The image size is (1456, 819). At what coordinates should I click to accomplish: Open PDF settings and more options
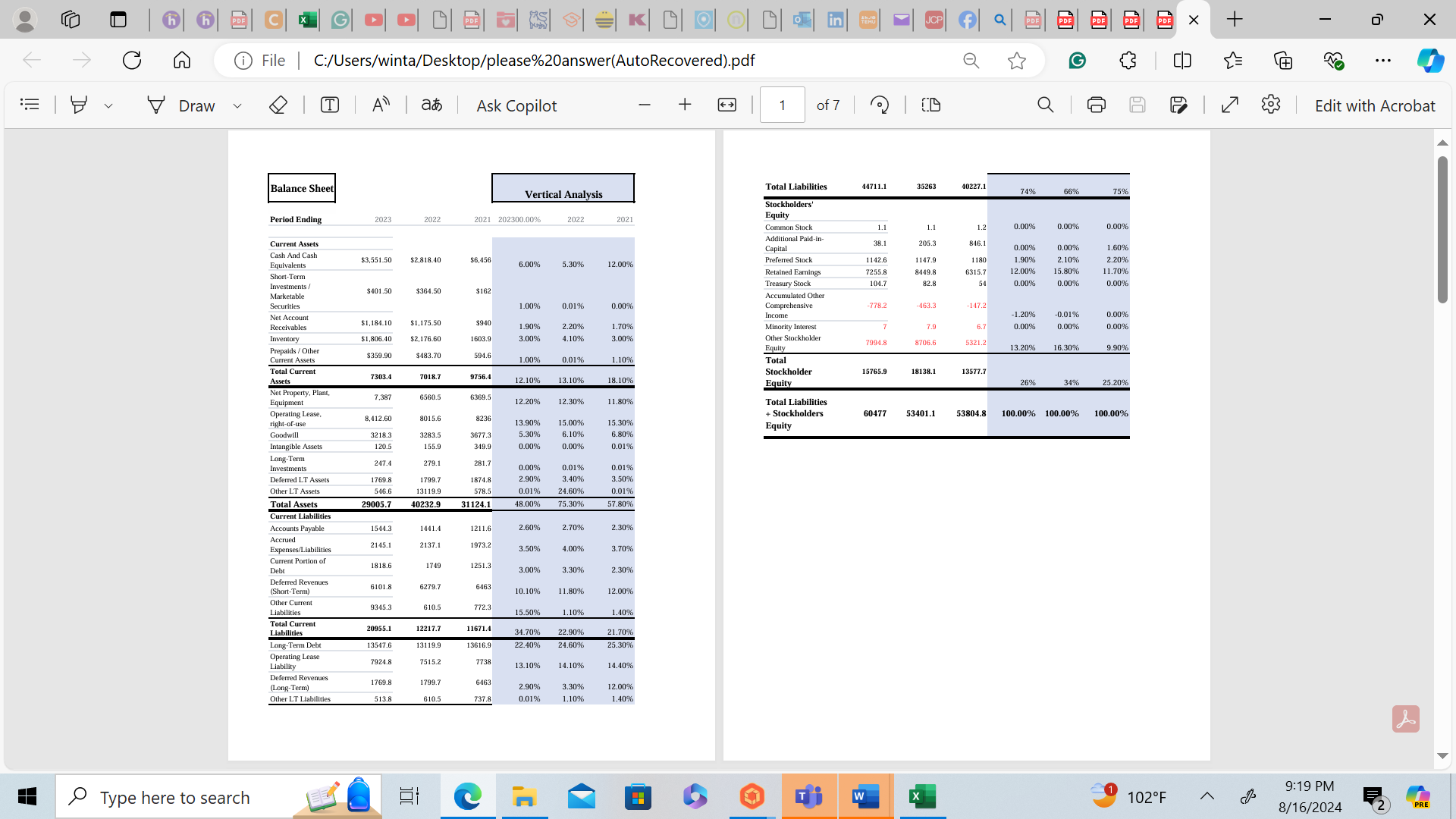point(1271,105)
